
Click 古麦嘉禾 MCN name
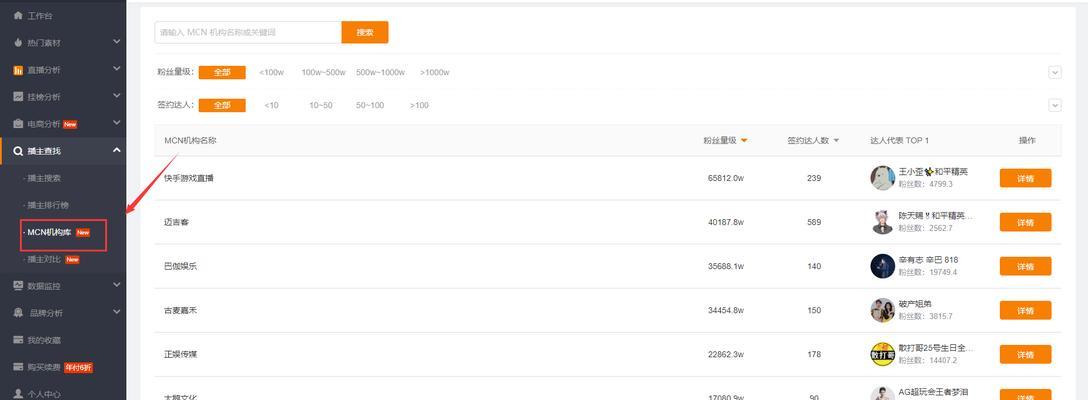180,310
